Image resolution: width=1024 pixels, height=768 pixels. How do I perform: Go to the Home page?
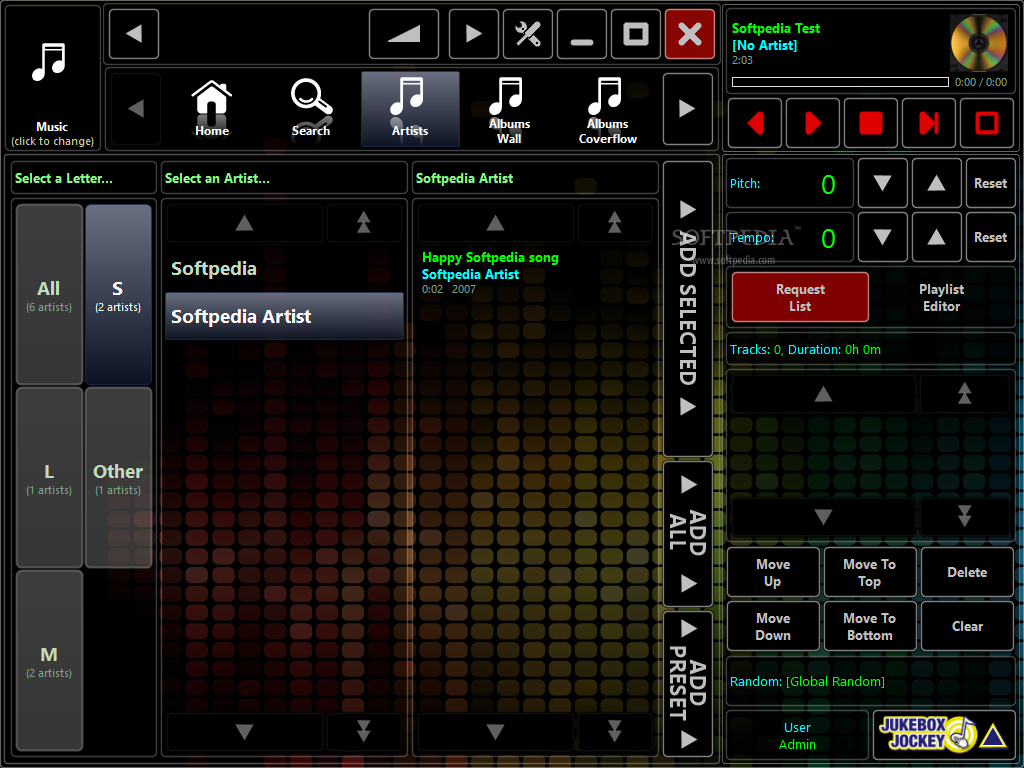[x=212, y=108]
